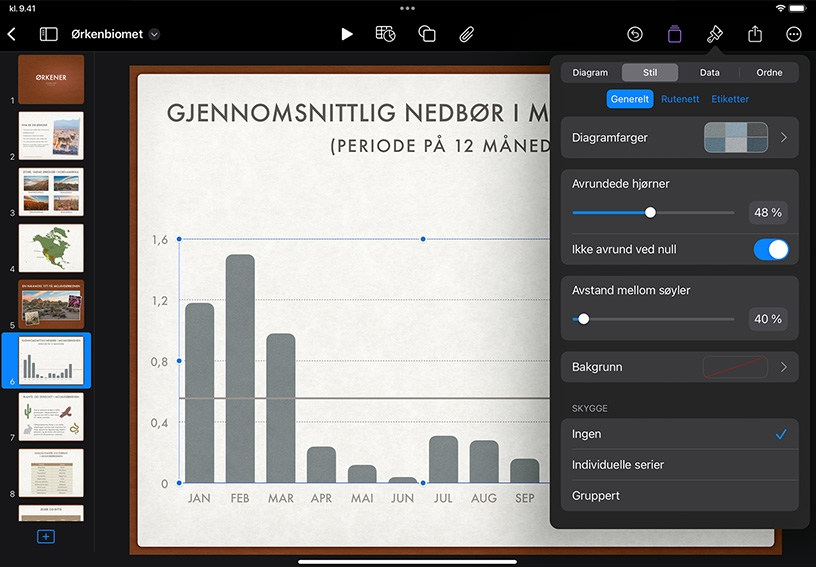Open the Etiketter sub-tab
Viewport: 816px width, 567px height.
coord(730,99)
